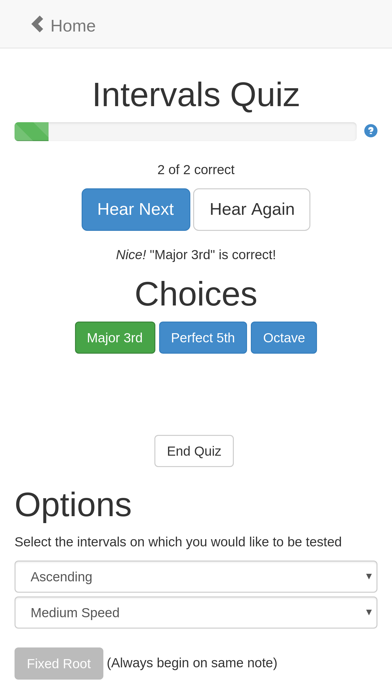Image resolution: width=392 pixels, height=696 pixels.
Task: Toggle the Fixed Root option
Action: 59,664
